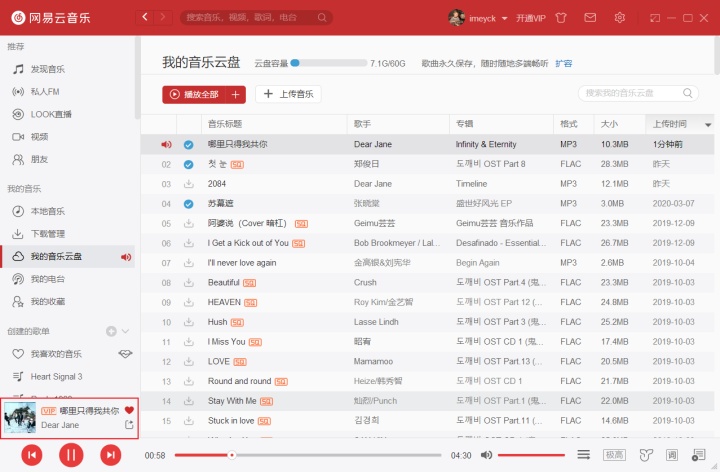720x472 pixels.
Task: Download LOVE in row 12
Action: click(188, 362)
